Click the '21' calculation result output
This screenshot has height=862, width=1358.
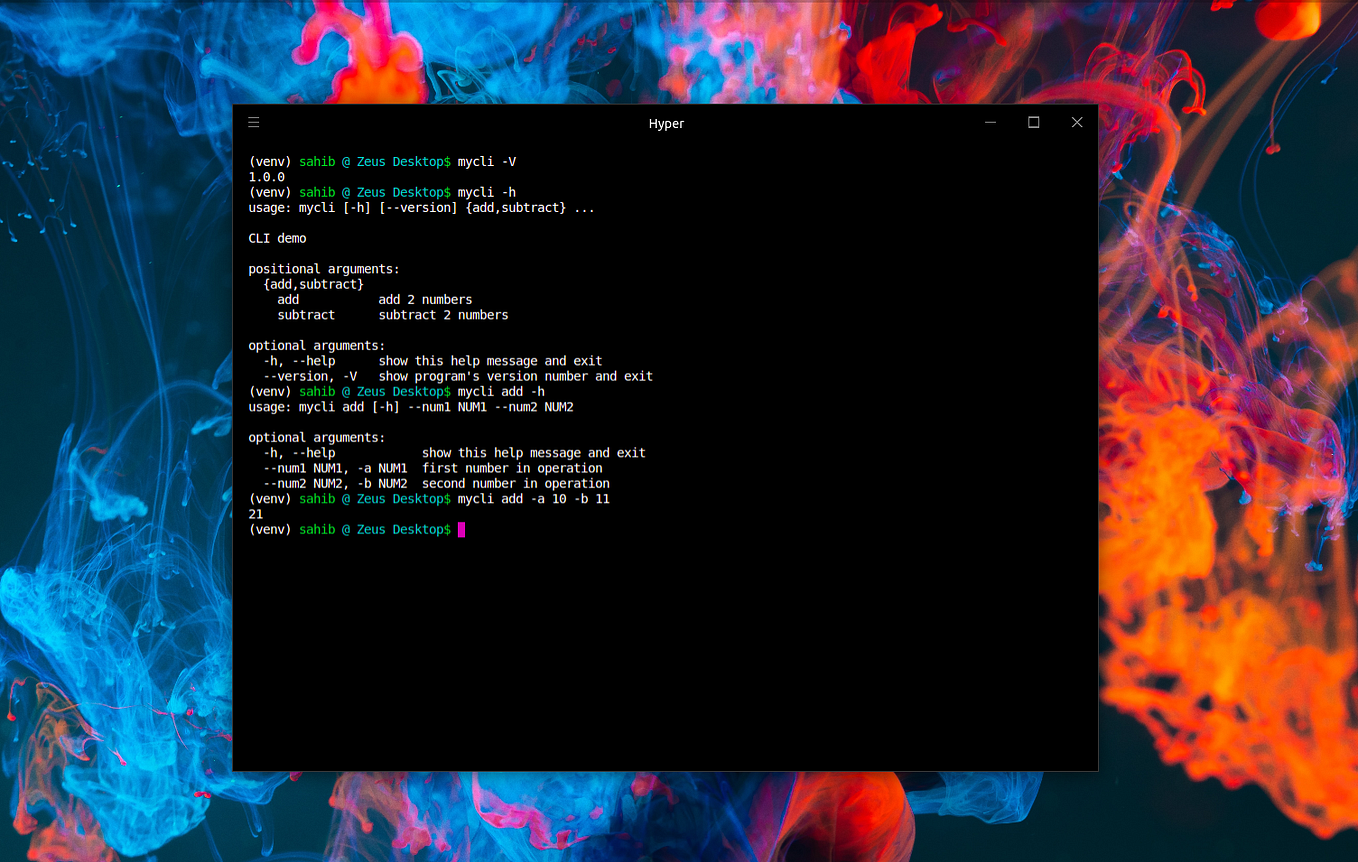tap(255, 514)
